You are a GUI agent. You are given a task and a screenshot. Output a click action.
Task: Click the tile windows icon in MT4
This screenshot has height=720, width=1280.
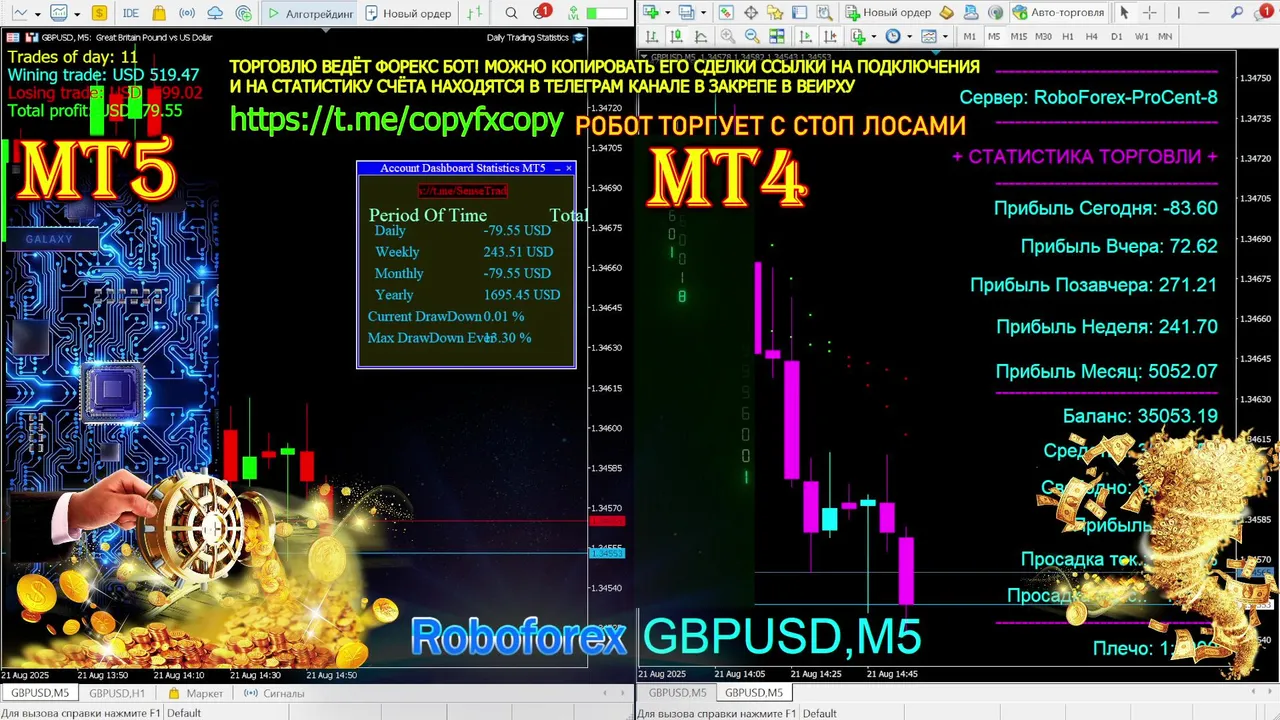tap(777, 36)
